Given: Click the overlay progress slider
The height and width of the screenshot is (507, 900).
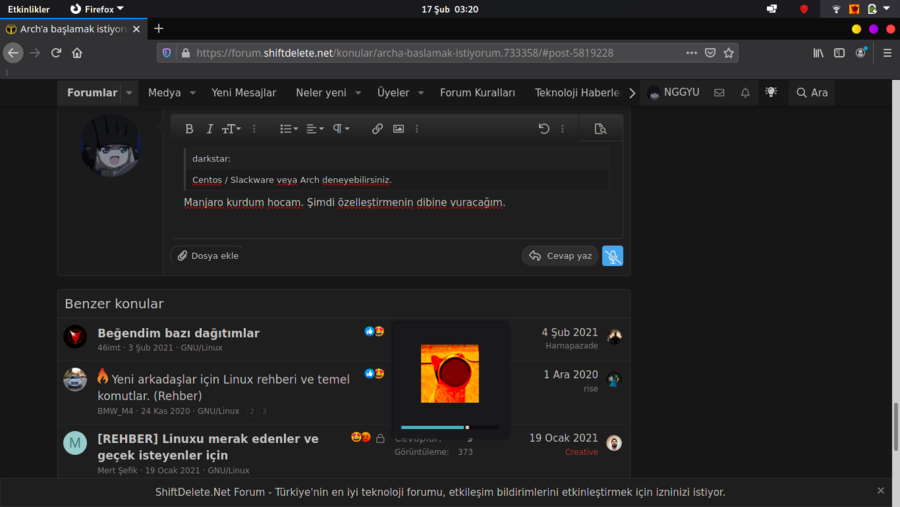Looking at the screenshot, I should pyautogui.click(x=450, y=427).
